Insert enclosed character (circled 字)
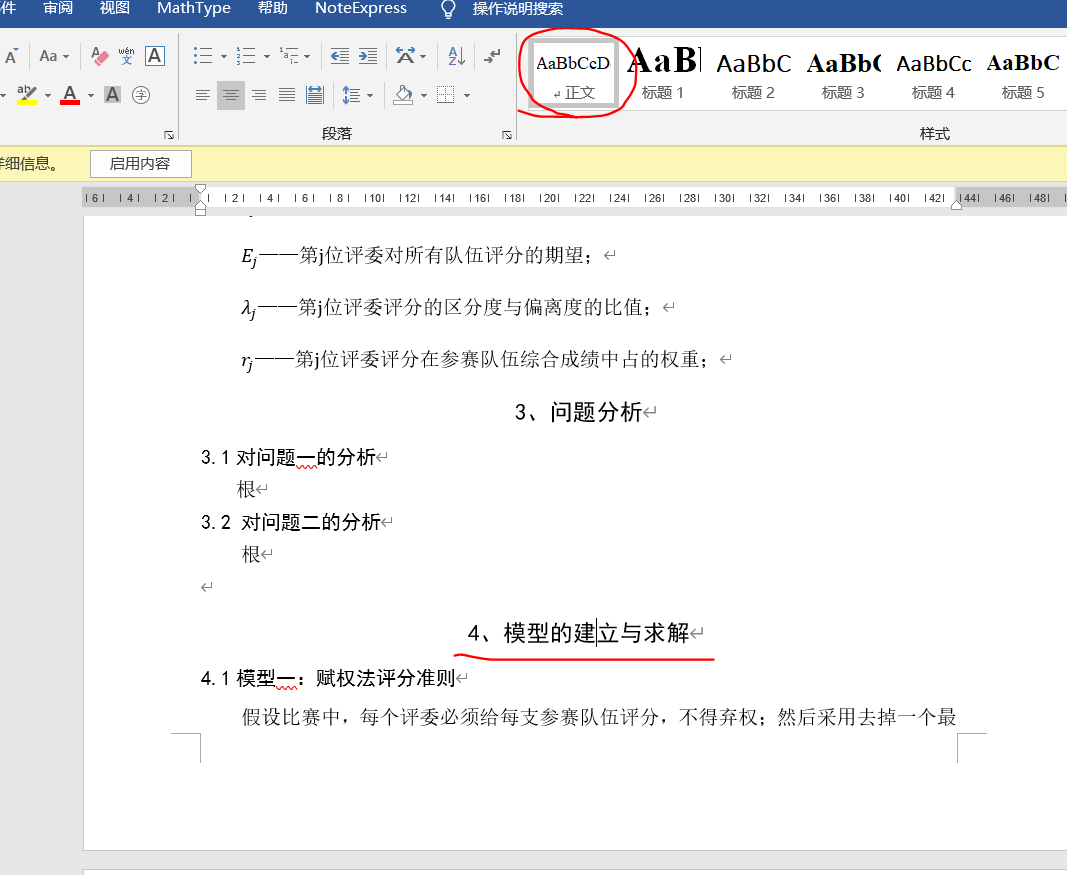The image size is (1067, 875). coord(141,95)
